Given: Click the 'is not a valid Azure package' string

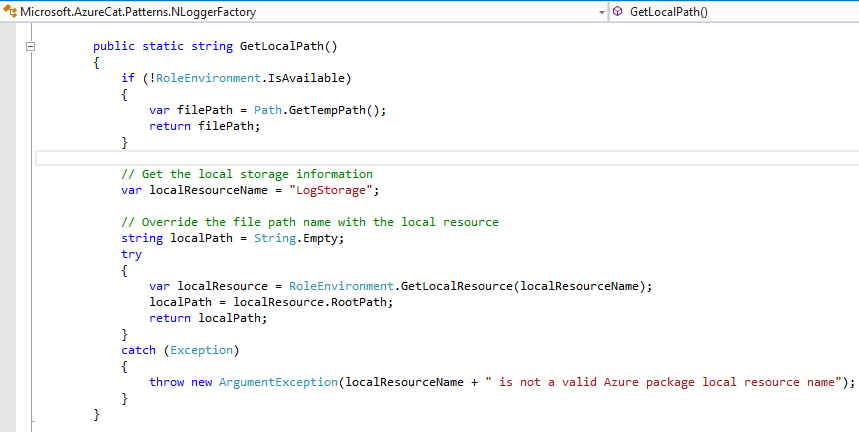Looking at the screenshot, I should click(663, 382).
